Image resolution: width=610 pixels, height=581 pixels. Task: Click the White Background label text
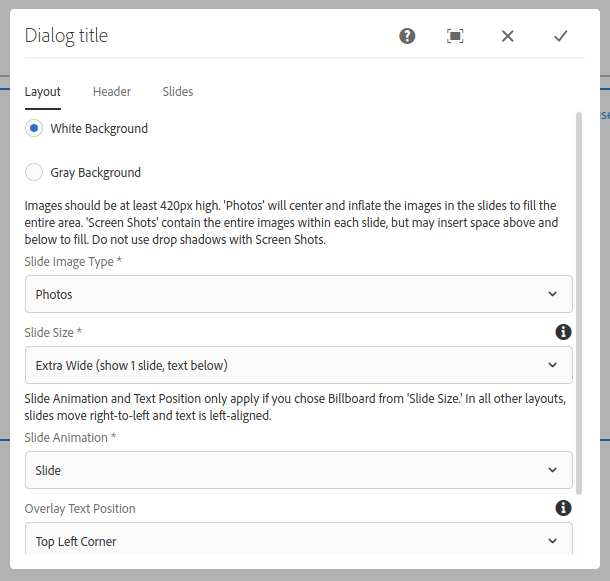[99, 128]
